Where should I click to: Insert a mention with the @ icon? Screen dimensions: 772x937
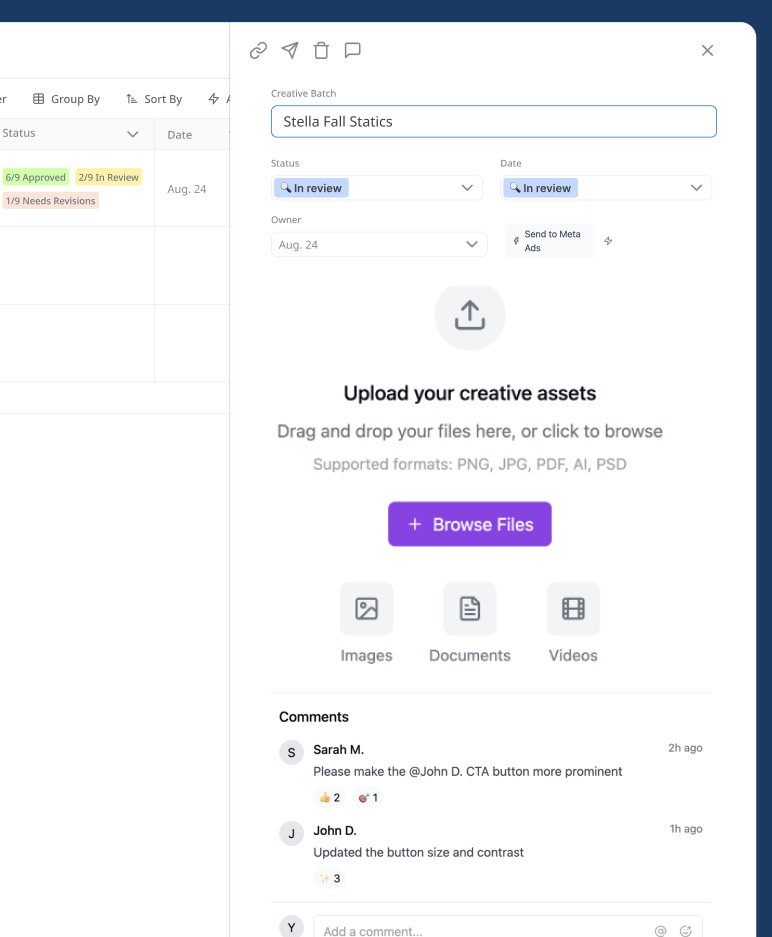660,931
